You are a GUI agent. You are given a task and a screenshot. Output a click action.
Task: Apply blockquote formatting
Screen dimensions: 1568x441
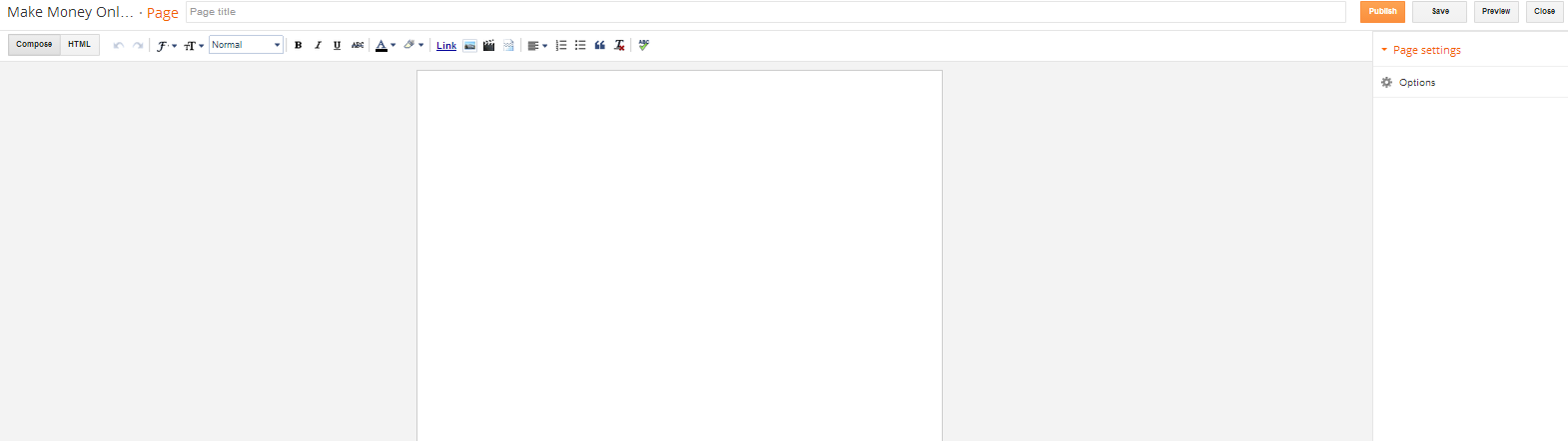pyautogui.click(x=599, y=45)
